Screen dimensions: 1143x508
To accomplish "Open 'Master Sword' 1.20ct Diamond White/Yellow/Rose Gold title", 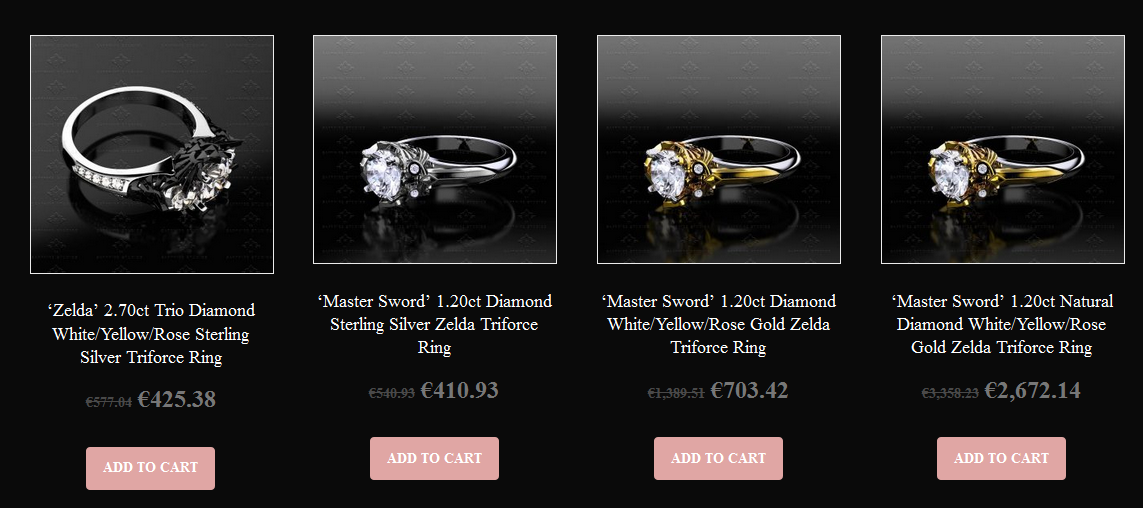I will 719,324.
